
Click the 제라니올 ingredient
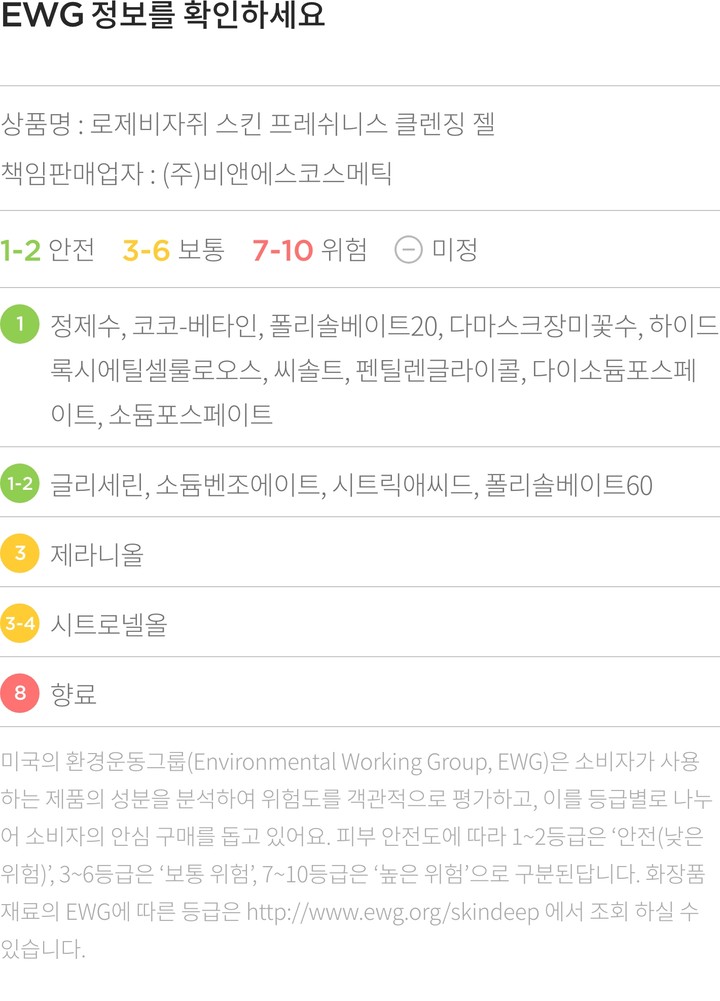click(x=97, y=554)
